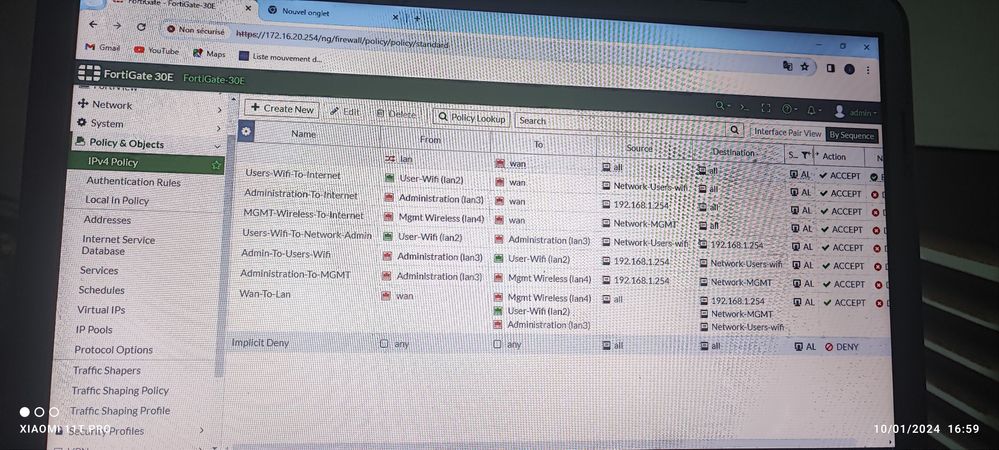Click the browser address bar URL

click(x=342, y=39)
